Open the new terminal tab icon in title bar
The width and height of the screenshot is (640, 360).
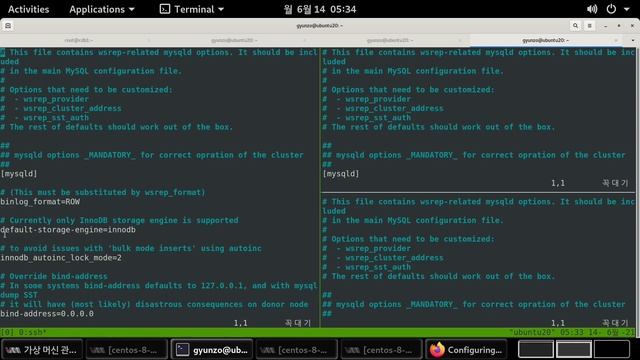(x=8, y=26)
